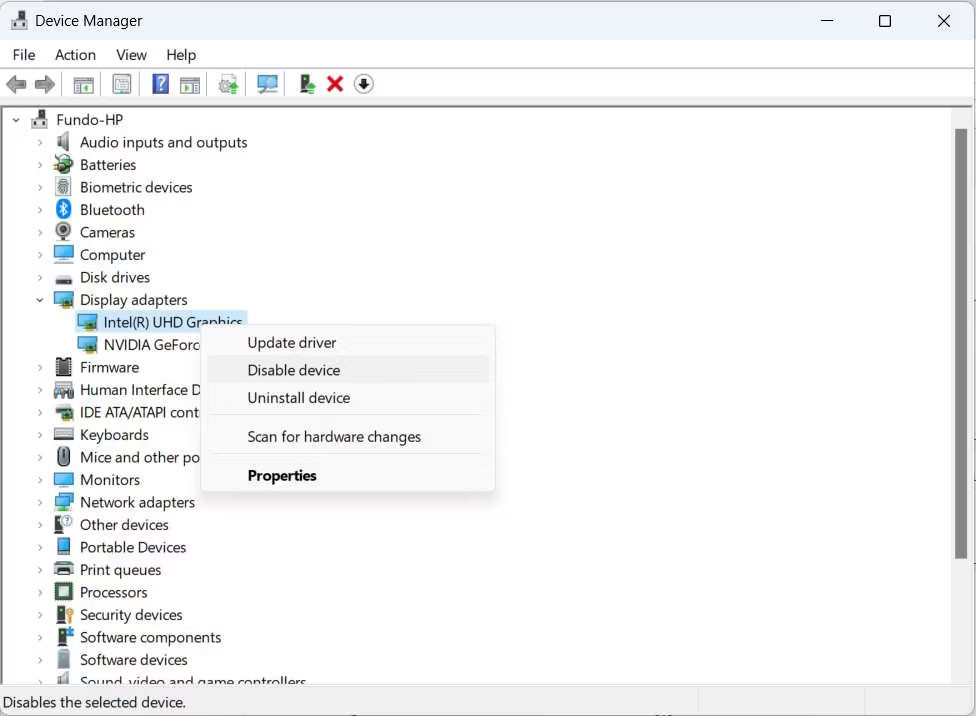Open Properties from the context menu
Screen dimensions: 976x716
pos(282,475)
